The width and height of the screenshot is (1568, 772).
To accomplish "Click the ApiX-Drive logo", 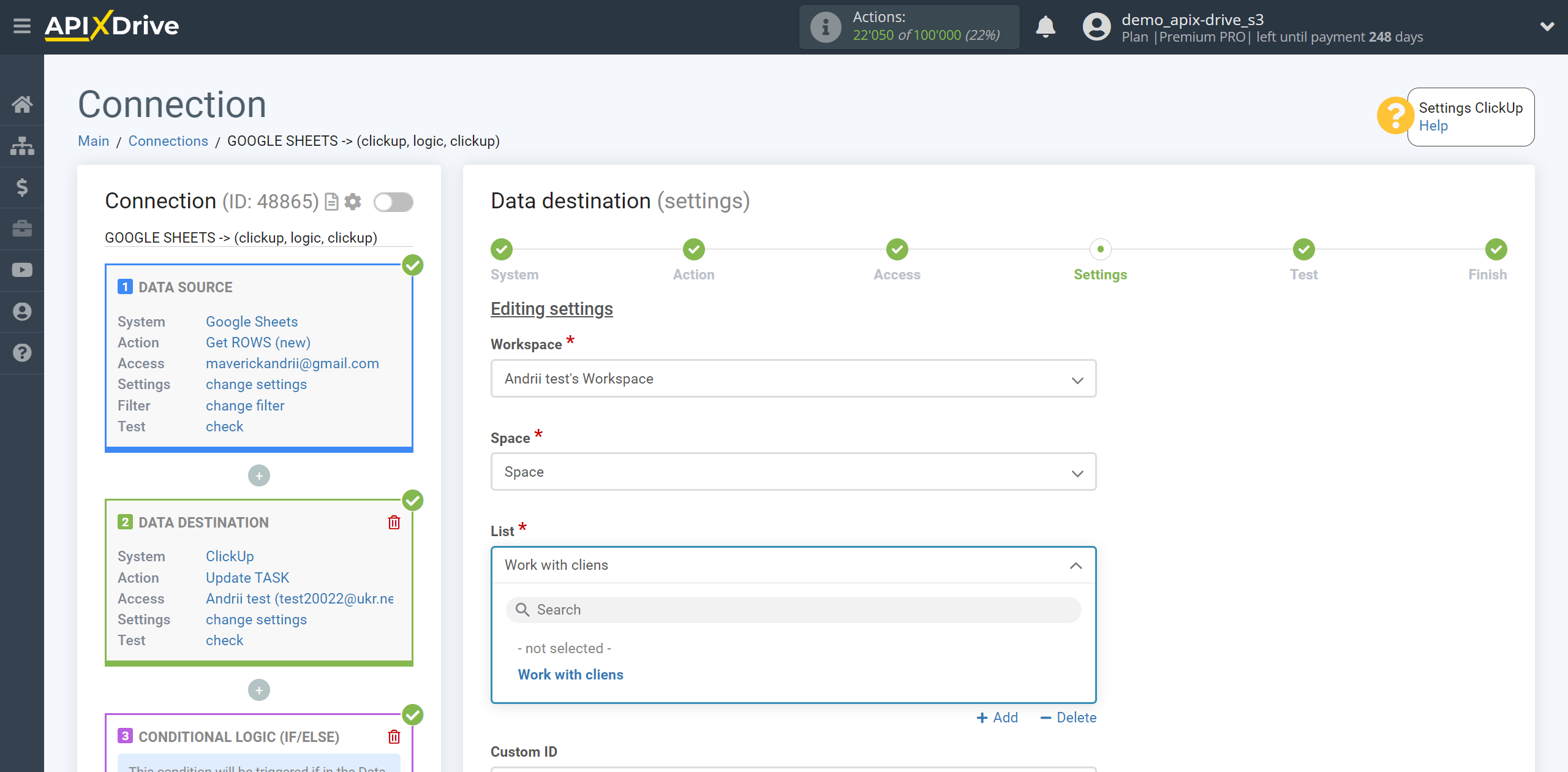I will point(112,26).
